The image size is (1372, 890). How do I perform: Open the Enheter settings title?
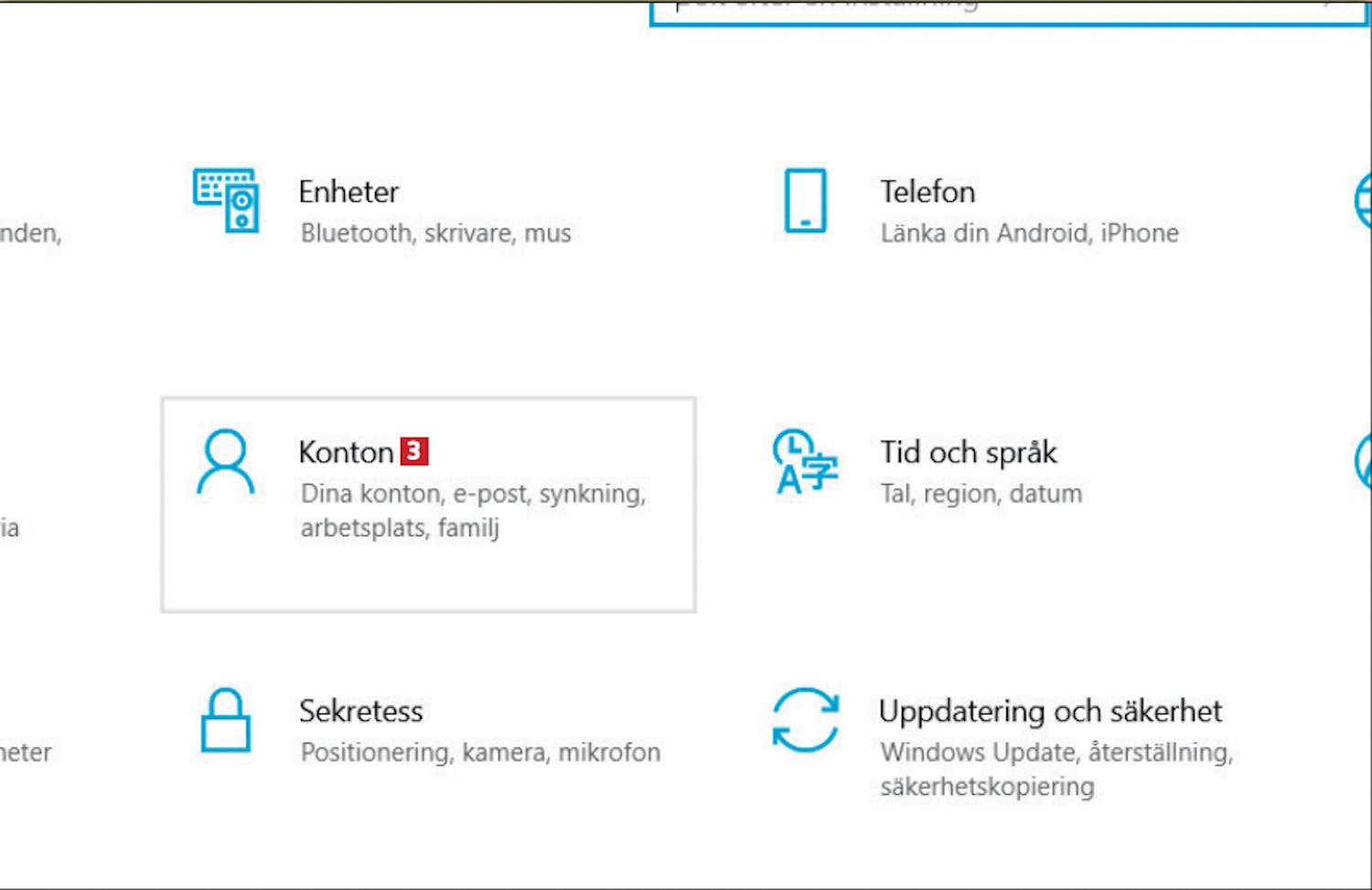pyautogui.click(x=348, y=192)
